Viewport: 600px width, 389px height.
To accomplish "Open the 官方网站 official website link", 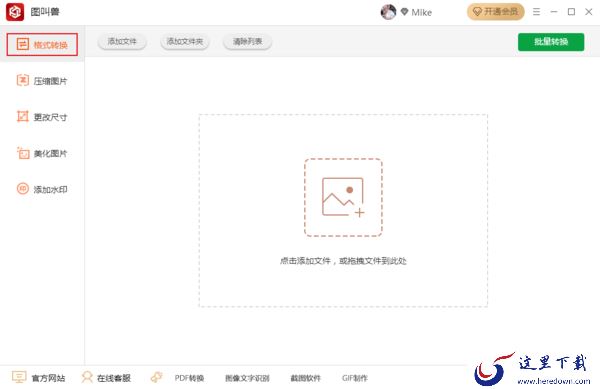I will pyautogui.click(x=39, y=378).
